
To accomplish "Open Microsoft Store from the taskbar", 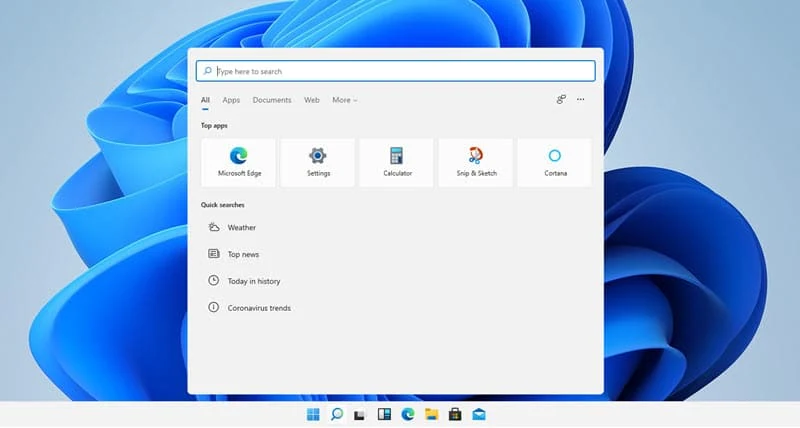I will pyautogui.click(x=455, y=414).
